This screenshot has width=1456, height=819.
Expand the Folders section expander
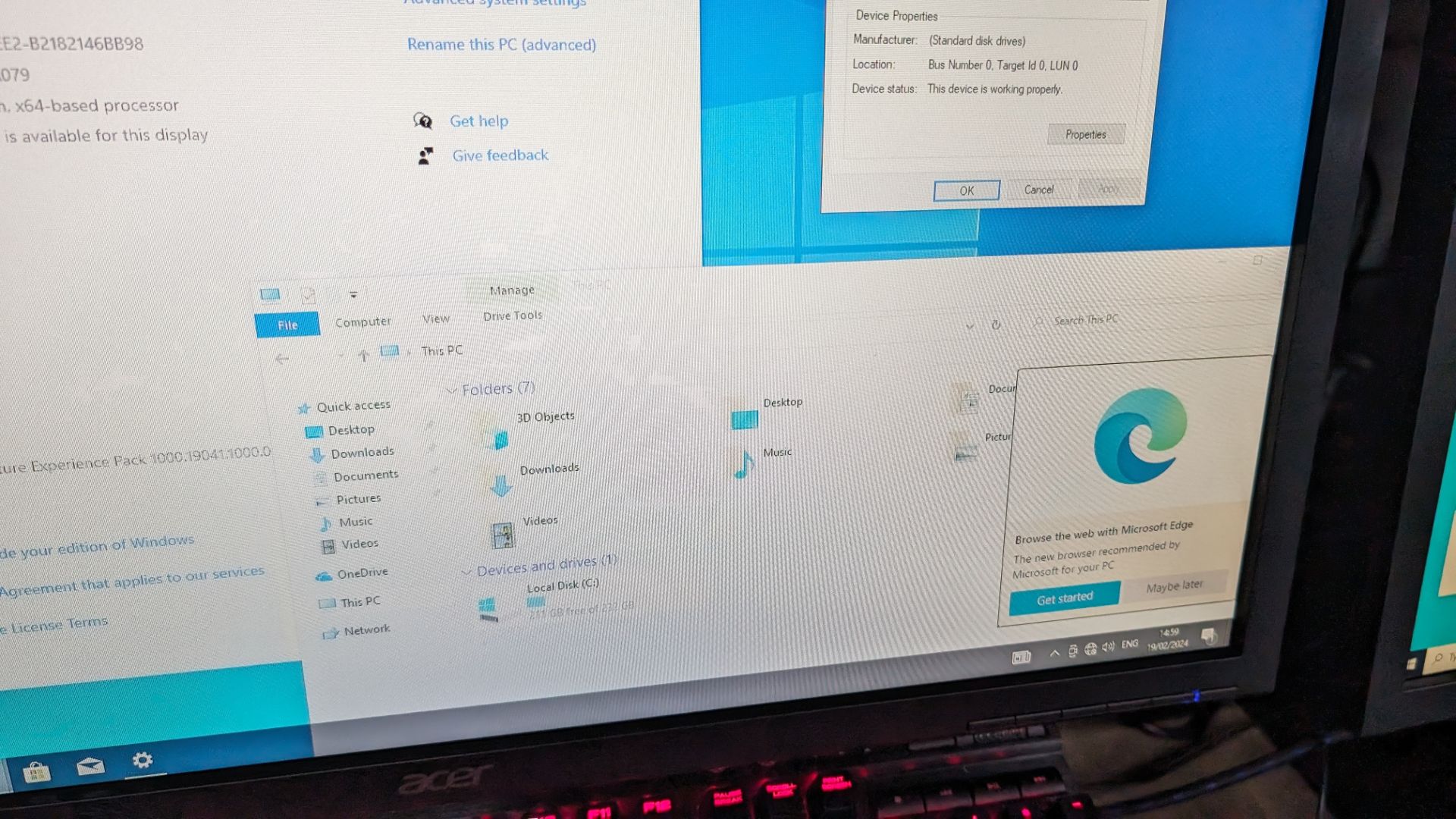pos(452,388)
